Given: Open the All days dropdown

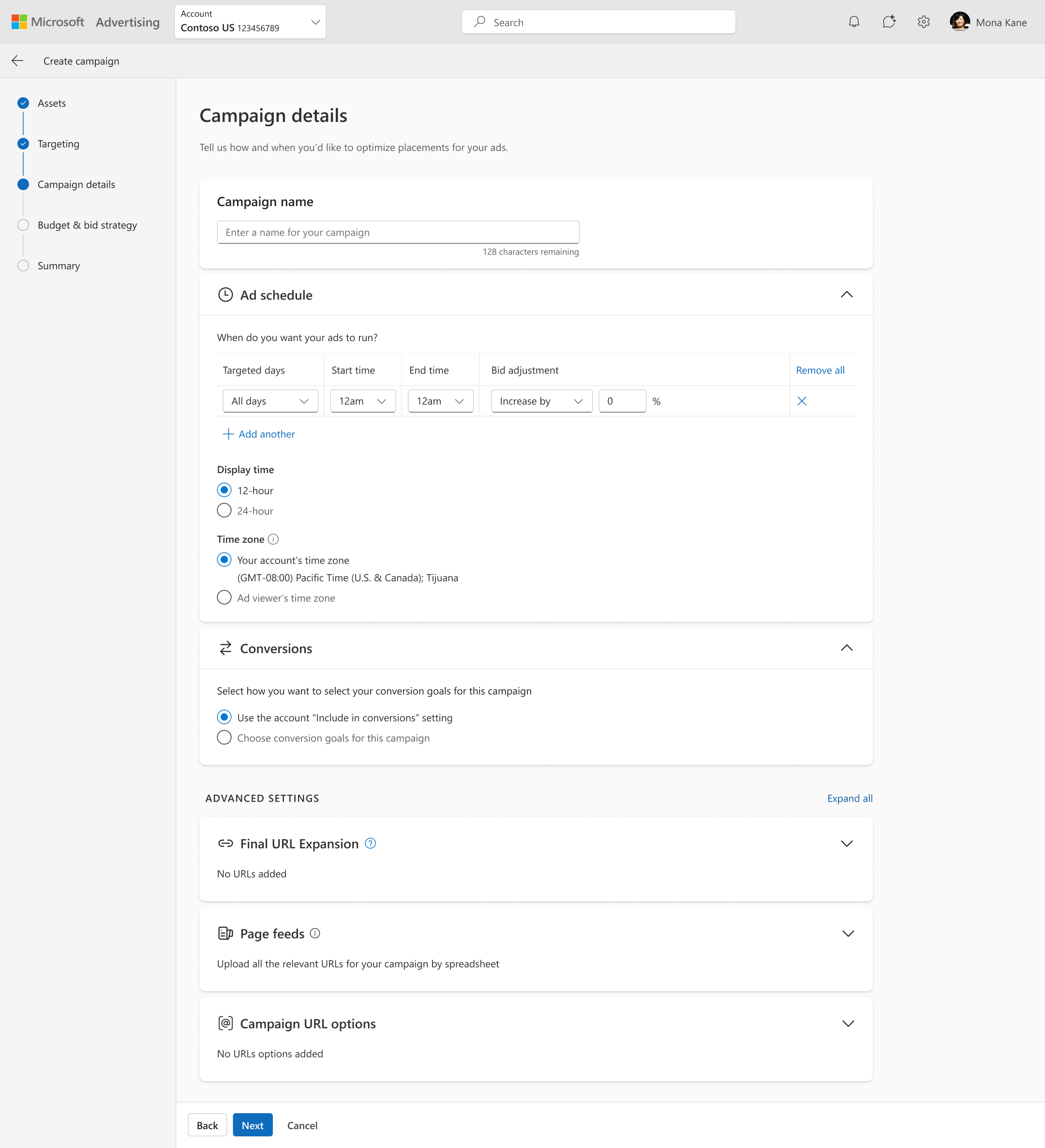Looking at the screenshot, I should pyautogui.click(x=270, y=401).
